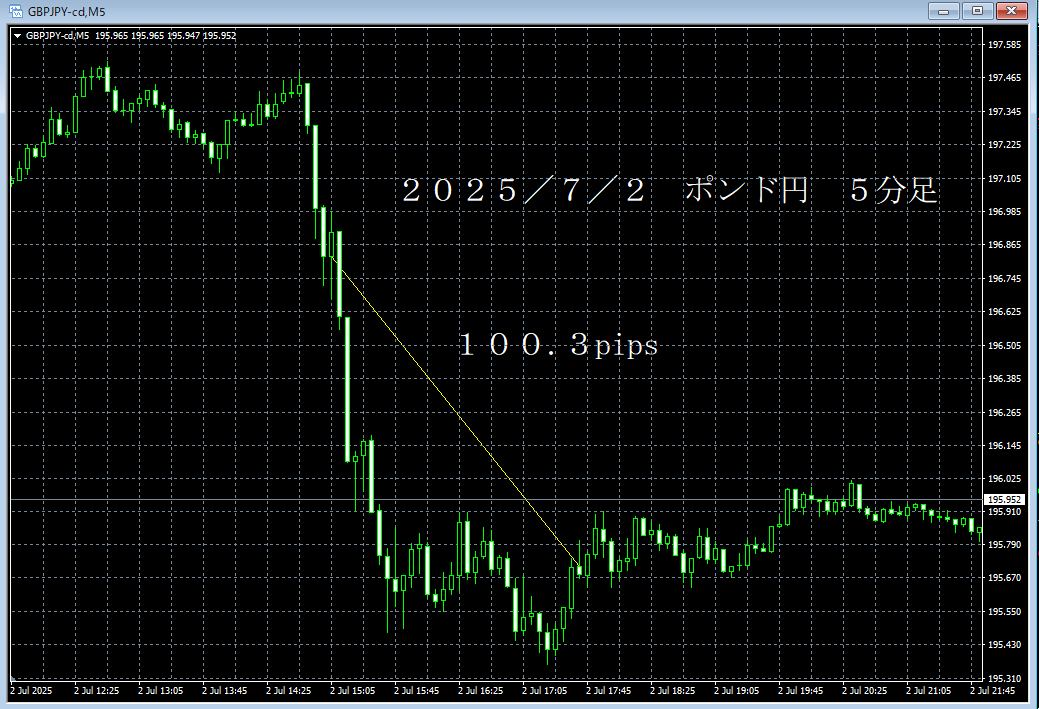1039x709 pixels.
Task: Click the 196.625 price scale value
Action: click(x=1005, y=311)
